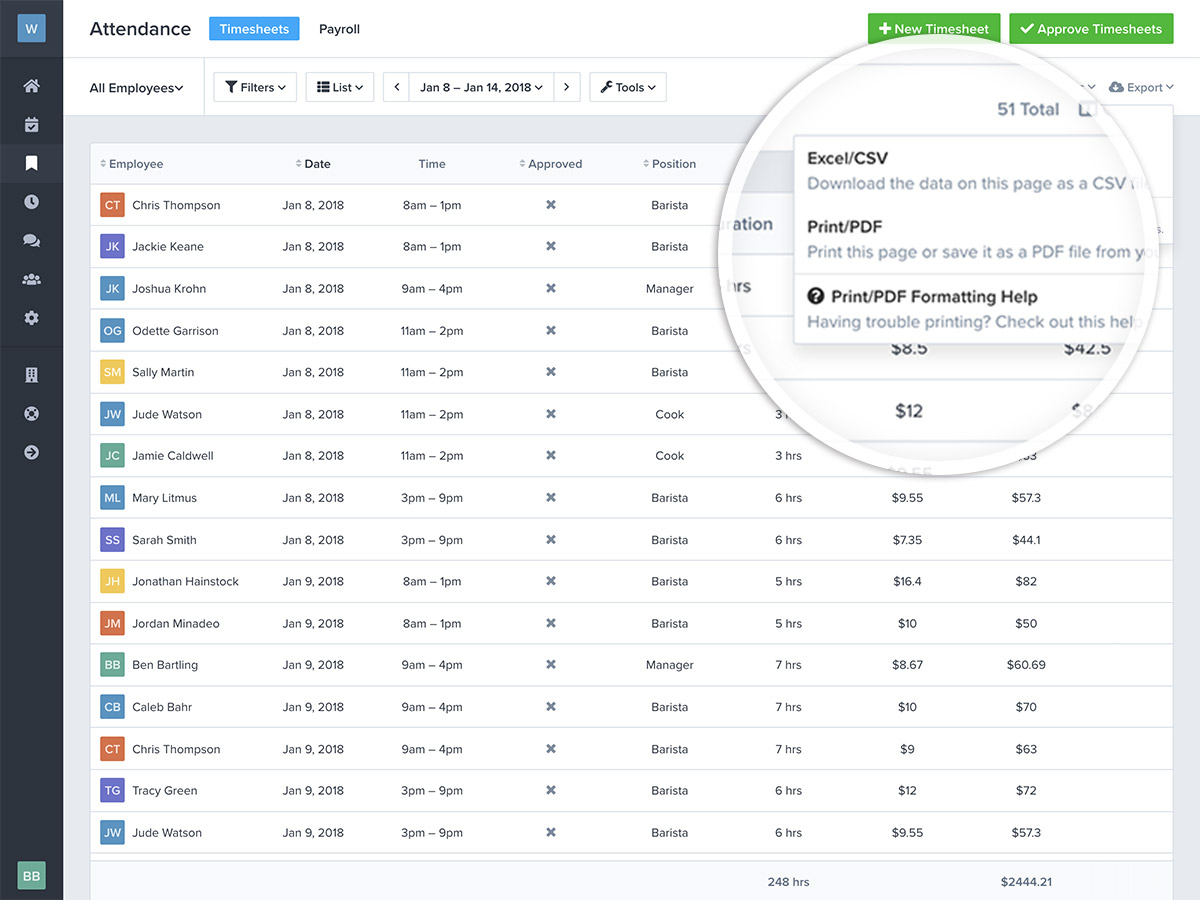Click Caleb Bahr's CB avatar

112,706
